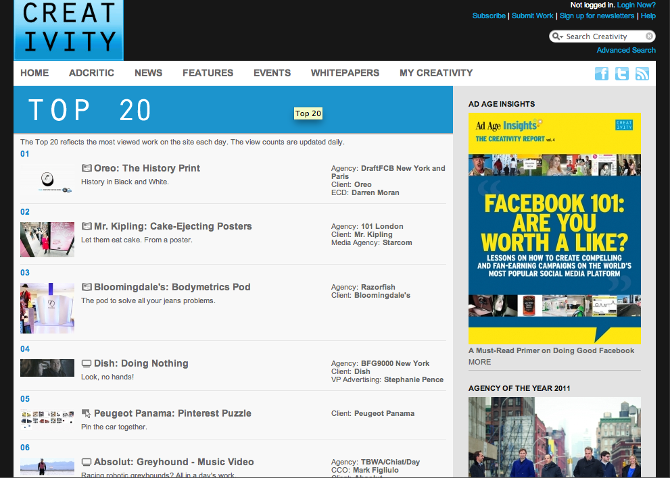This screenshot has height=478, width=670.
Task: Click interactive icon beside Peugeot Panama title
Action: point(86,413)
